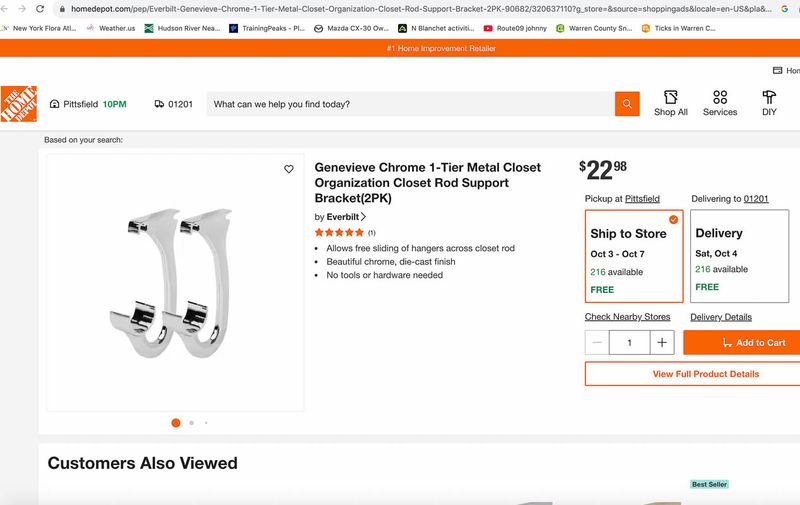Select the Delivery fulfillment option
This screenshot has height=505, width=800.
pos(739,256)
